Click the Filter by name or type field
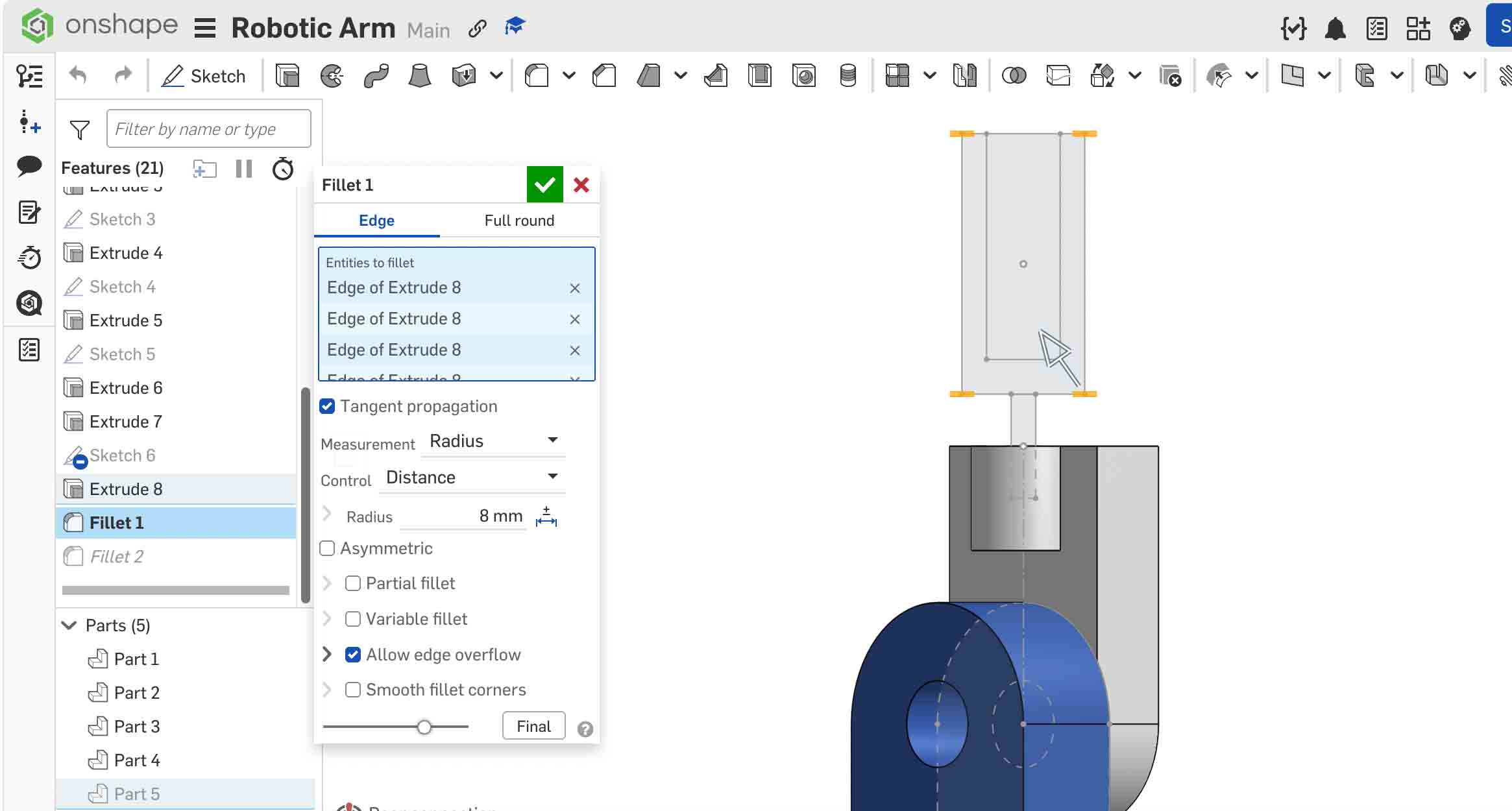The width and height of the screenshot is (1512, 811). point(208,128)
